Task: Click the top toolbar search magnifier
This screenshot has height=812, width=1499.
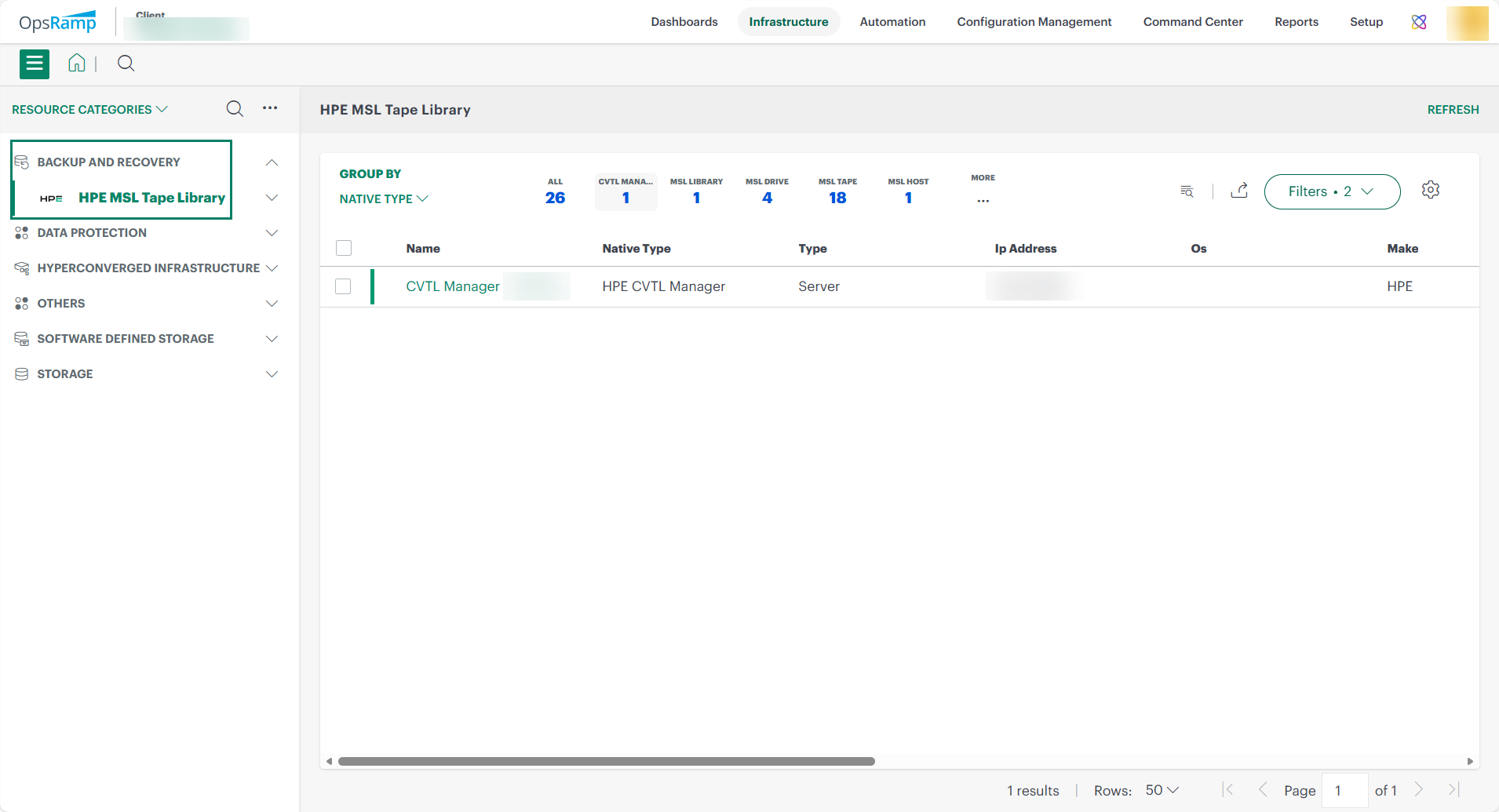Action: pyautogui.click(x=126, y=64)
